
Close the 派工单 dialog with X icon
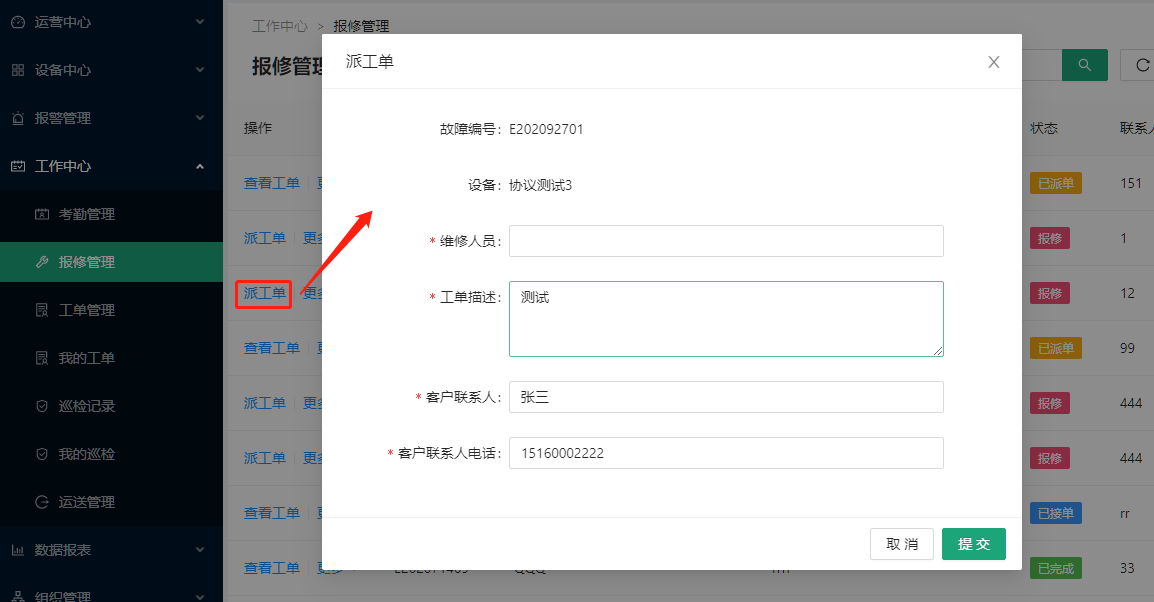[x=993, y=62]
